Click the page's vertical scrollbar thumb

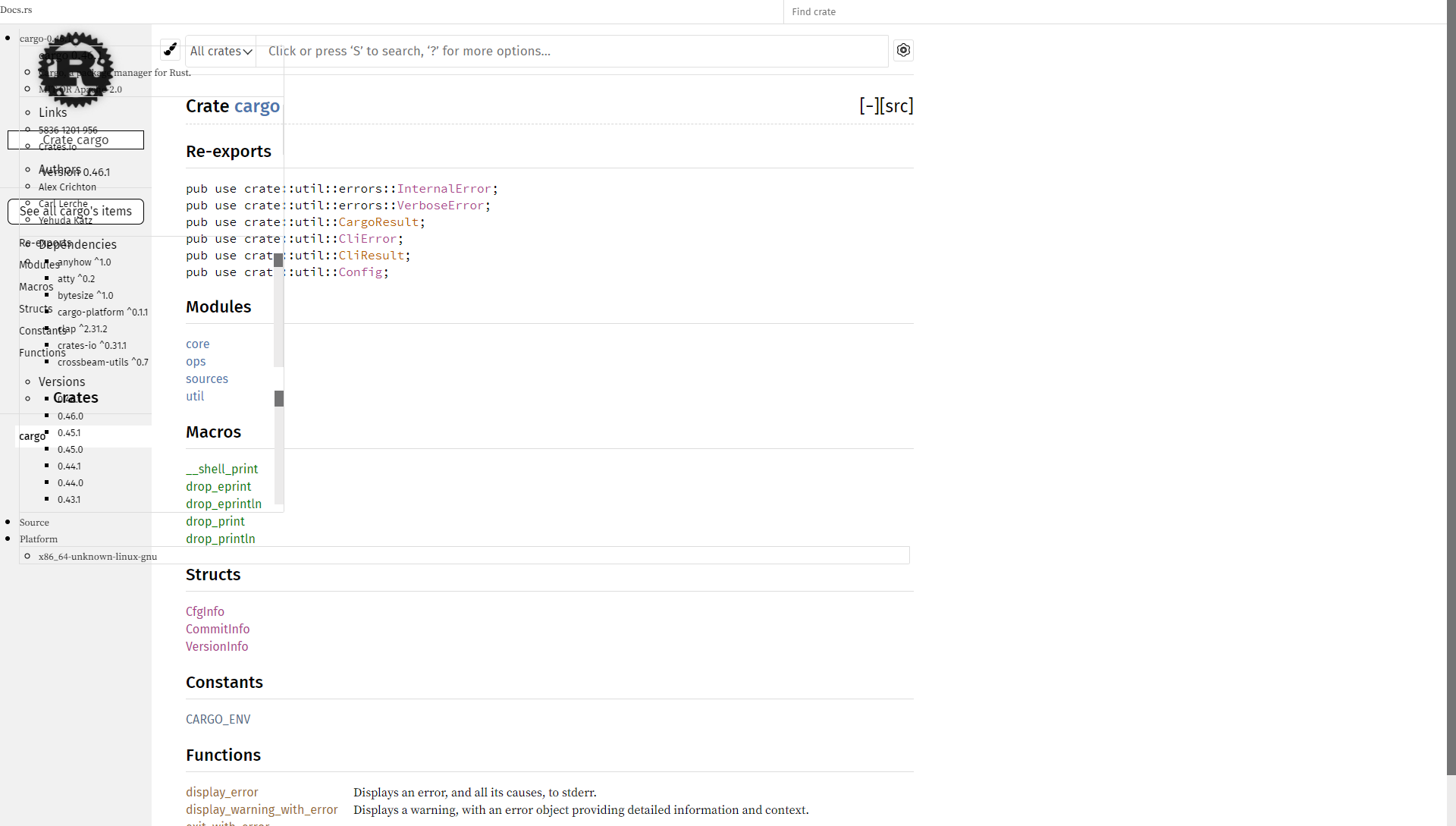click(x=1451, y=388)
